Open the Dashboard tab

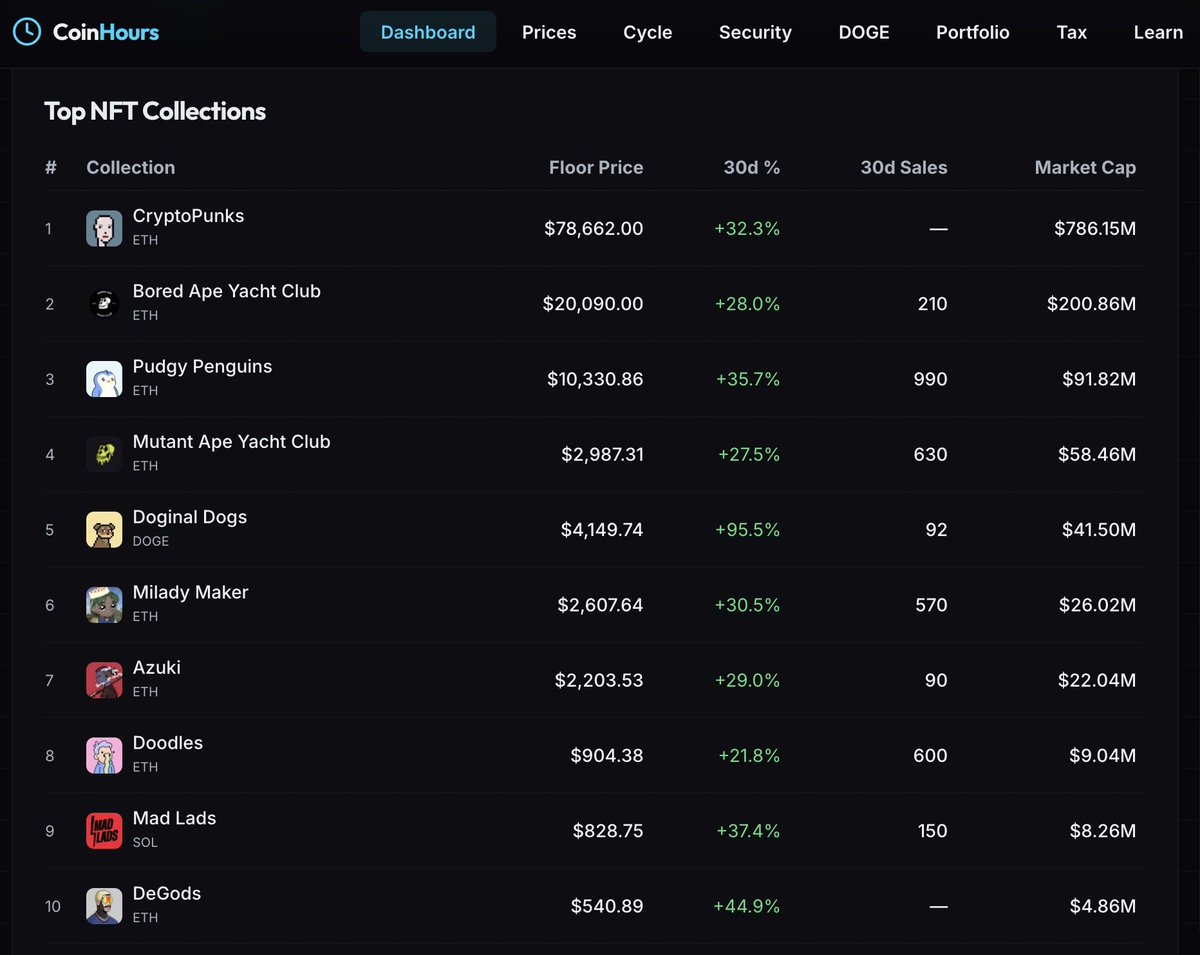pyautogui.click(x=428, y=32)
